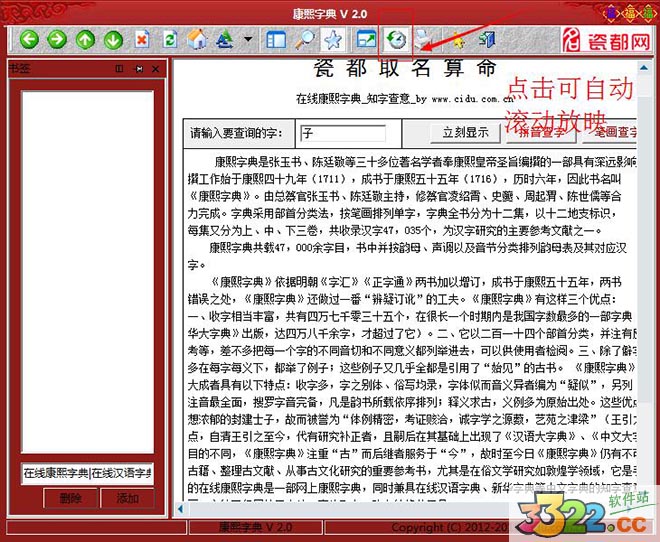This screenshot has width=660, height=542.
Task: Print the page with printer icon
Action: pos(424,40)
